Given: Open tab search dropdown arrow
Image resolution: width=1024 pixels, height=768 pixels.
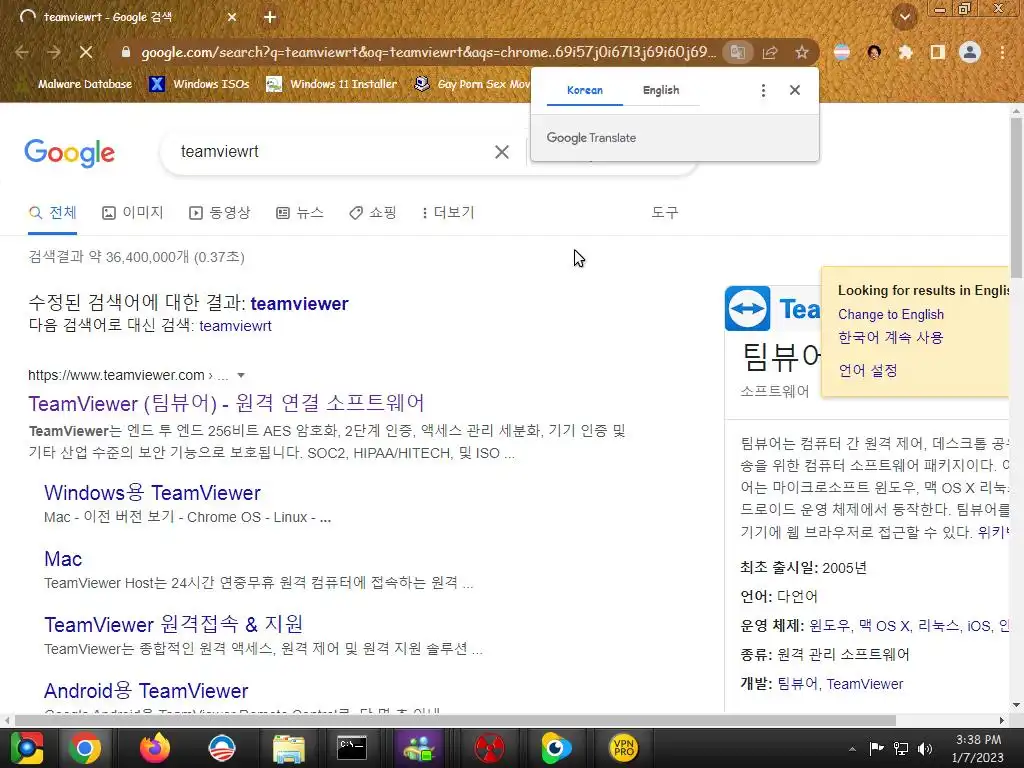Looking at the screenshot, I should click(x=904, y=17).
